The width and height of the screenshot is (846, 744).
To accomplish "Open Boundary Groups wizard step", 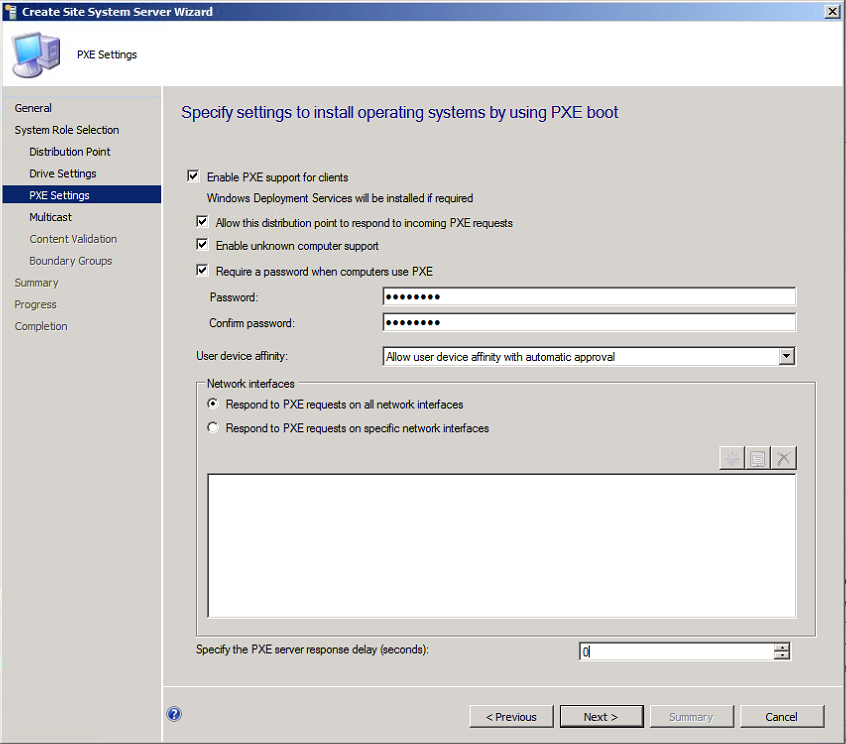I will click(71, 261).
